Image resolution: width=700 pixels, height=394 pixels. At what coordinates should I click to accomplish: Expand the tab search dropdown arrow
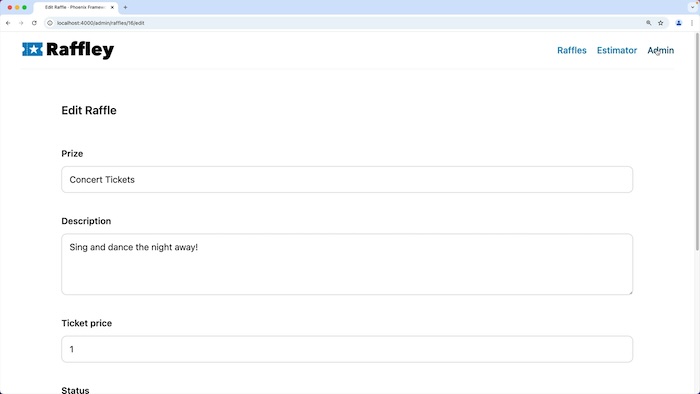(x=693, y=7)
